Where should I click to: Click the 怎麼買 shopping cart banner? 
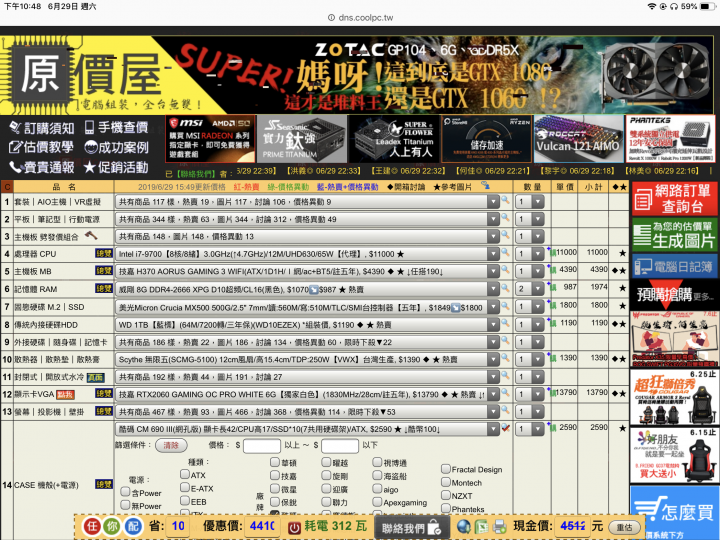674,512
